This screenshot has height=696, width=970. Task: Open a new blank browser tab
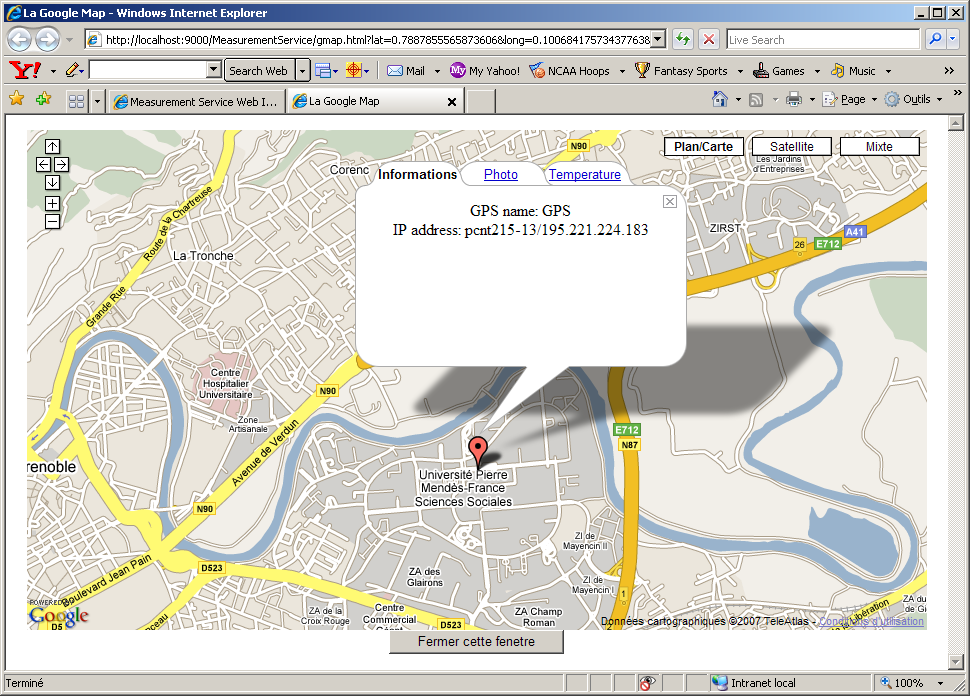pyautogui.click(x=480, y=101)
